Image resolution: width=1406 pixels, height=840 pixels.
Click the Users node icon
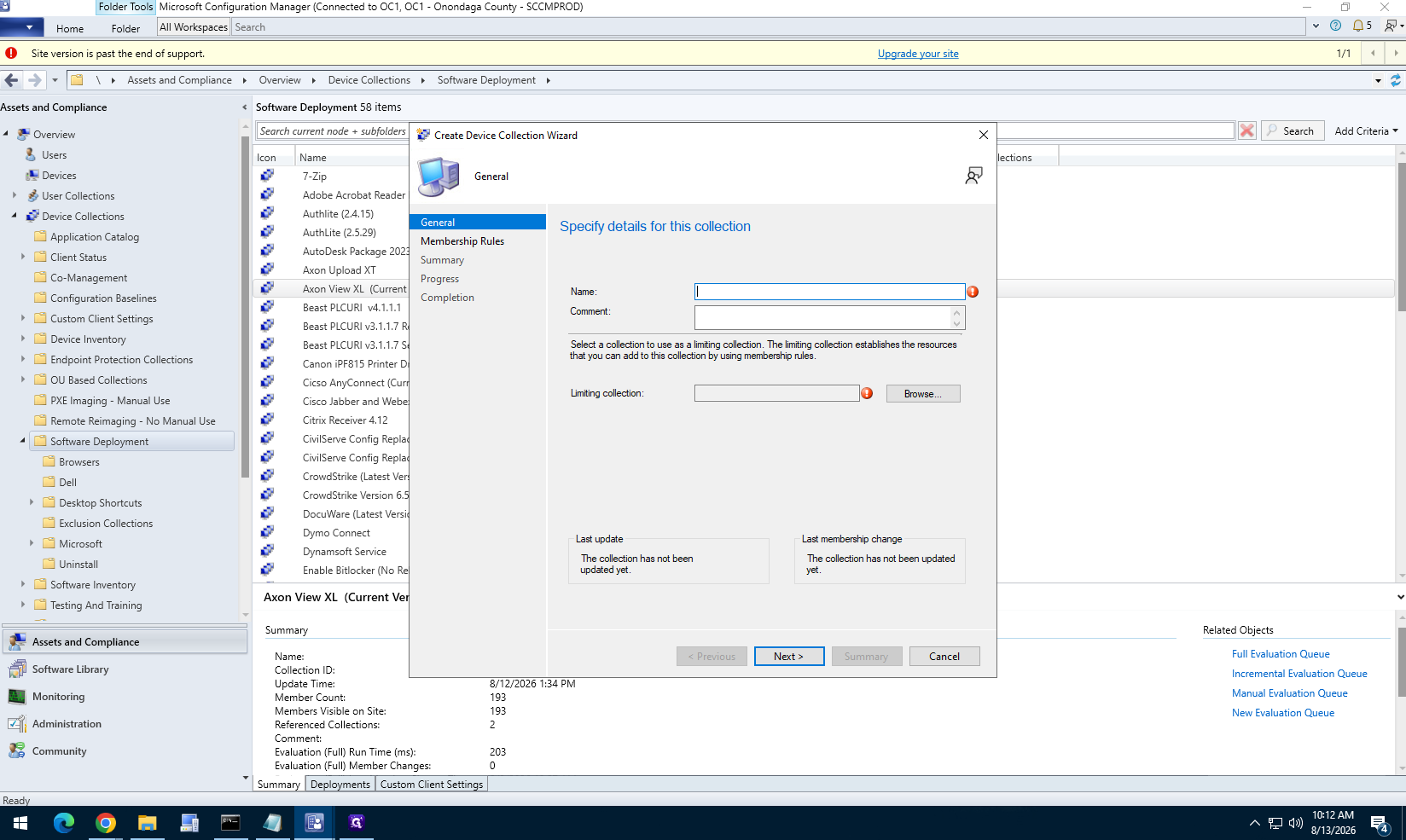[x=32, y=154]
